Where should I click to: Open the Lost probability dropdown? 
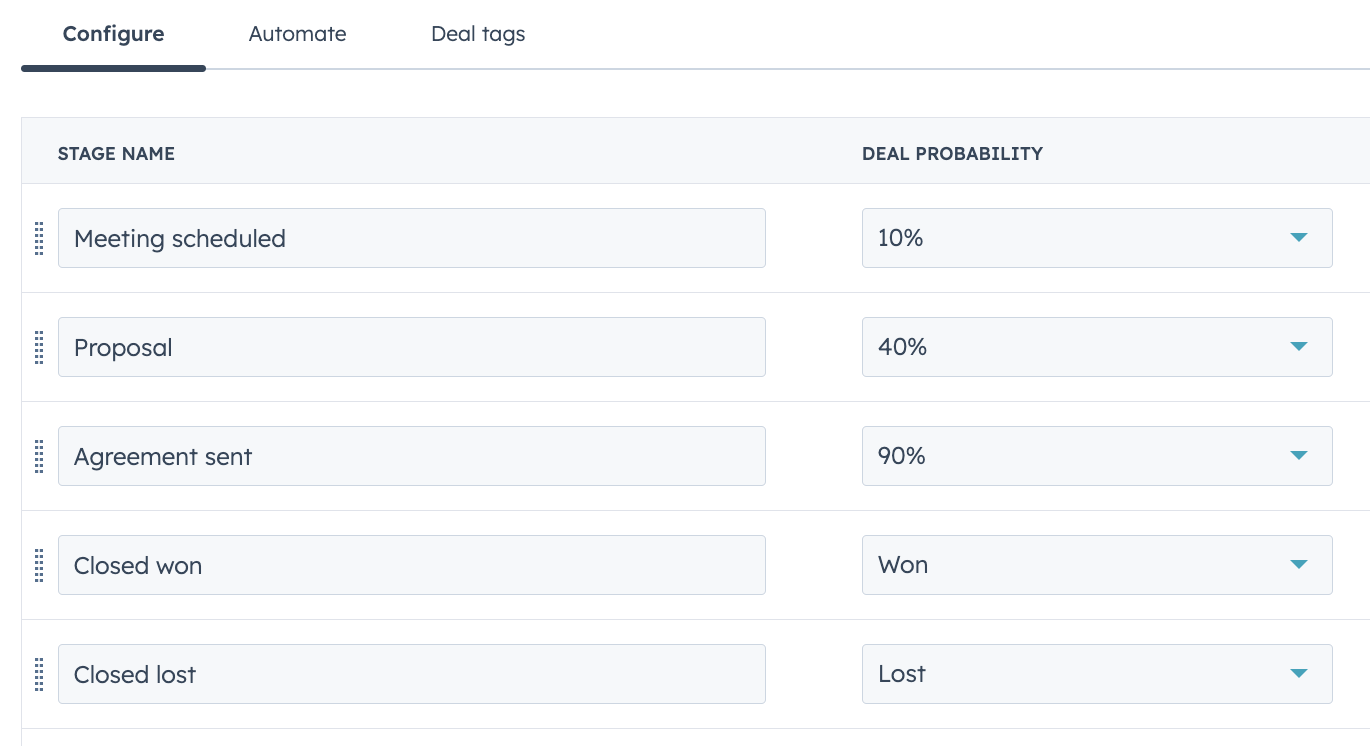click(x=1097, y=674)
